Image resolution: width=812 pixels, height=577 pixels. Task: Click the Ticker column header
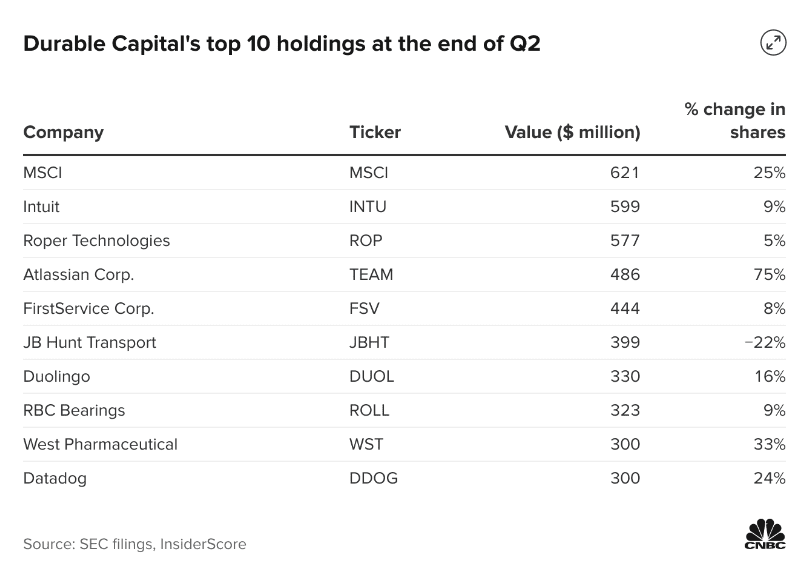click(375, 132)
